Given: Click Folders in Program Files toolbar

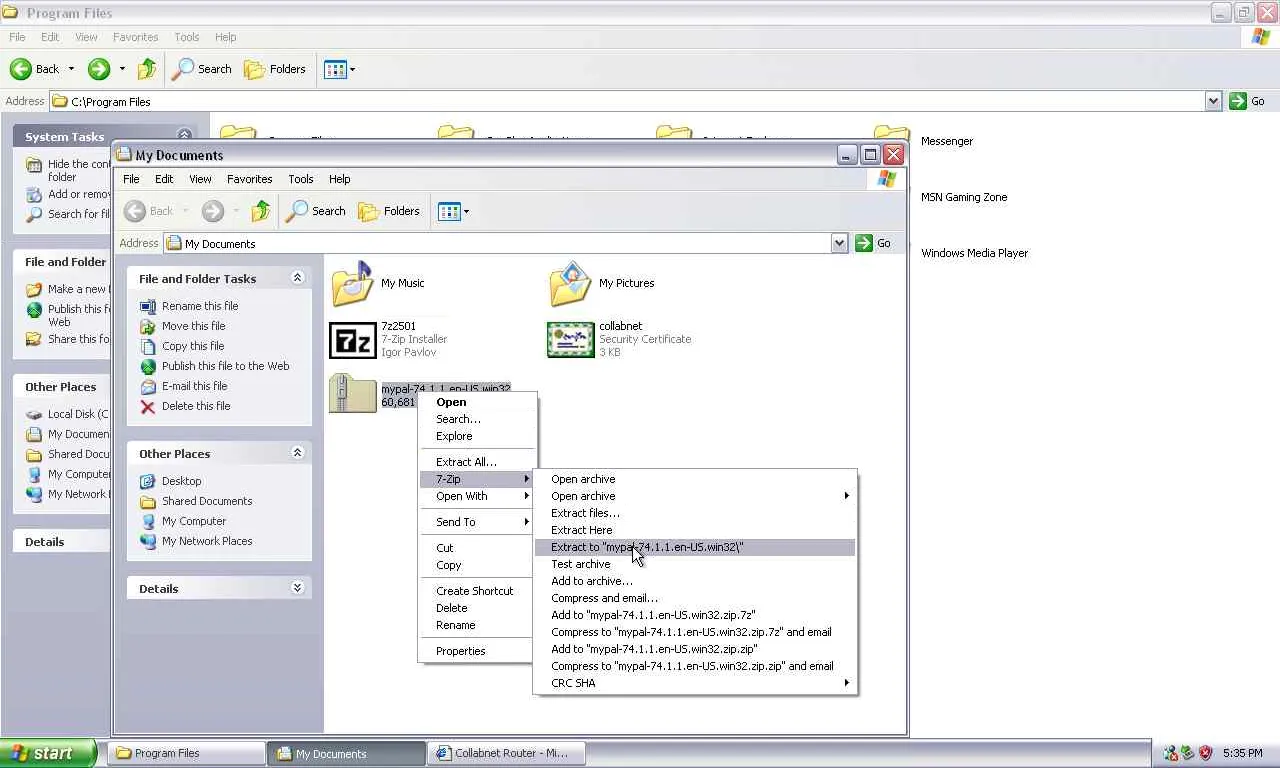Looking at the screenshot, I should [275, 69].
